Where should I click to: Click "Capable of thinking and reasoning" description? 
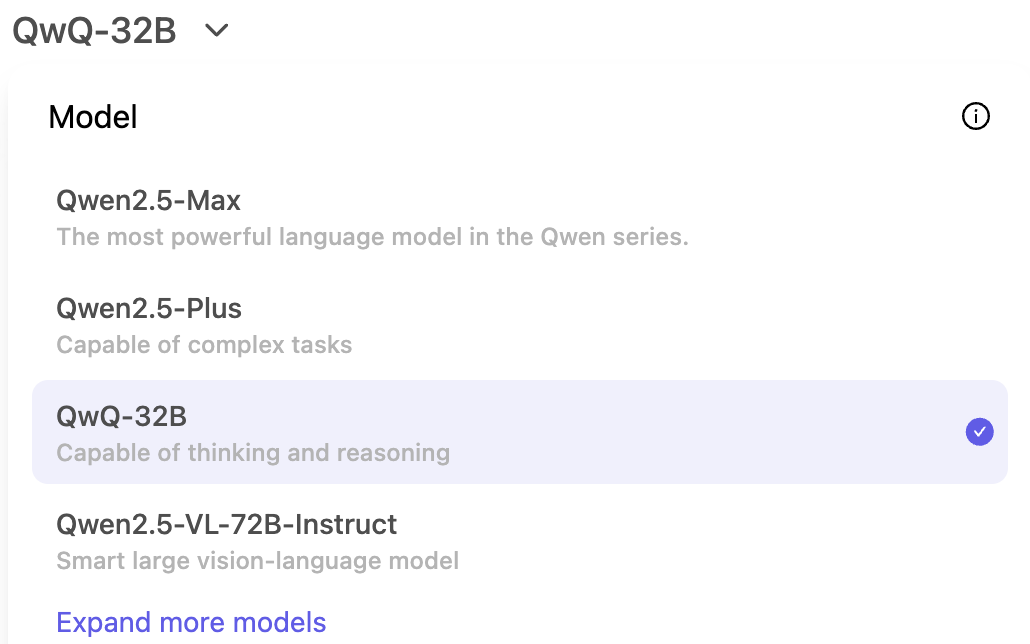254,453
